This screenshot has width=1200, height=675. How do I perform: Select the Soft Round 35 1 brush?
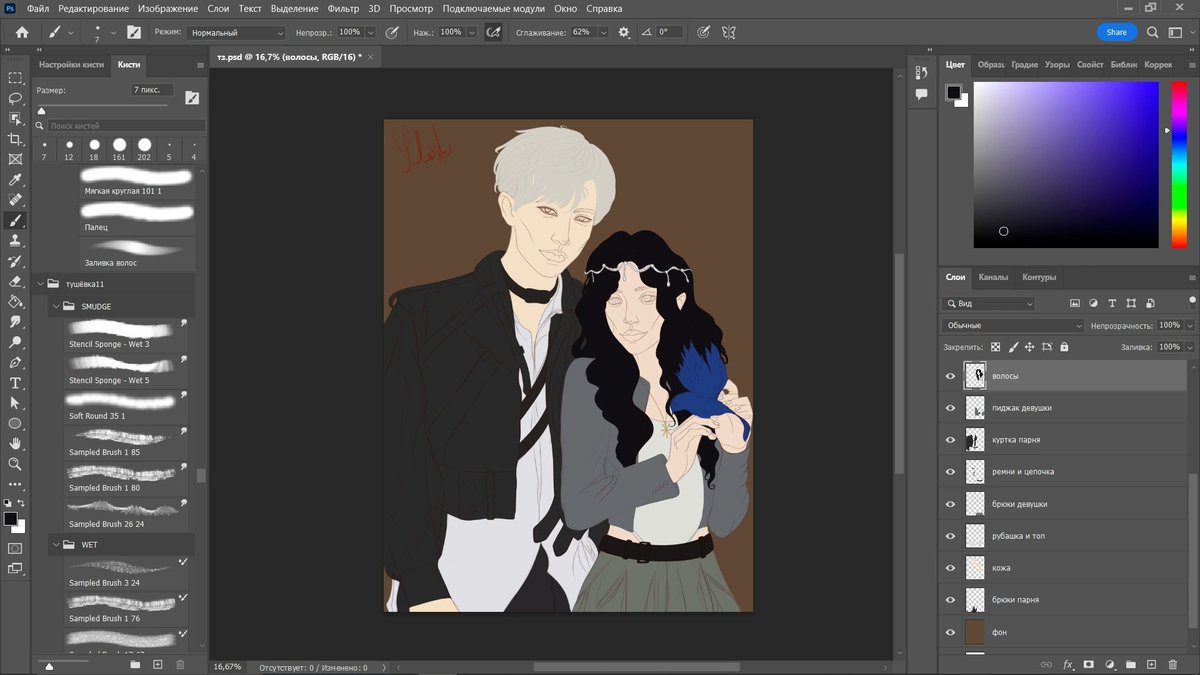click(x=128, y=406)
